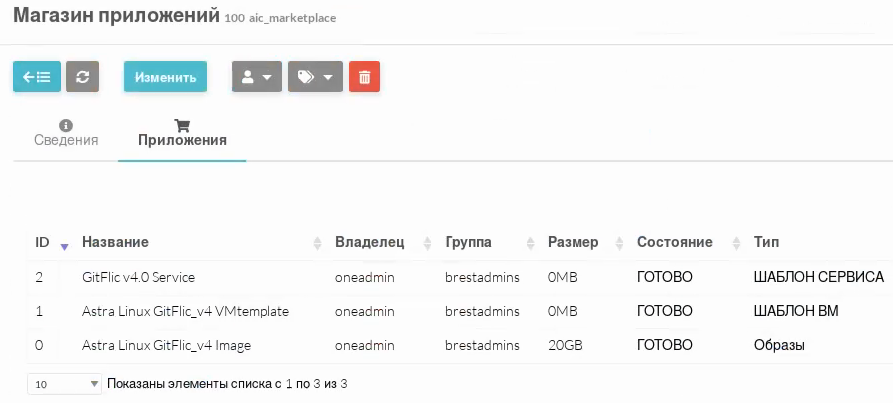Switch to the Сведения tab
Image resolution: width=893 pixels, height=403 pixels.
66,140
